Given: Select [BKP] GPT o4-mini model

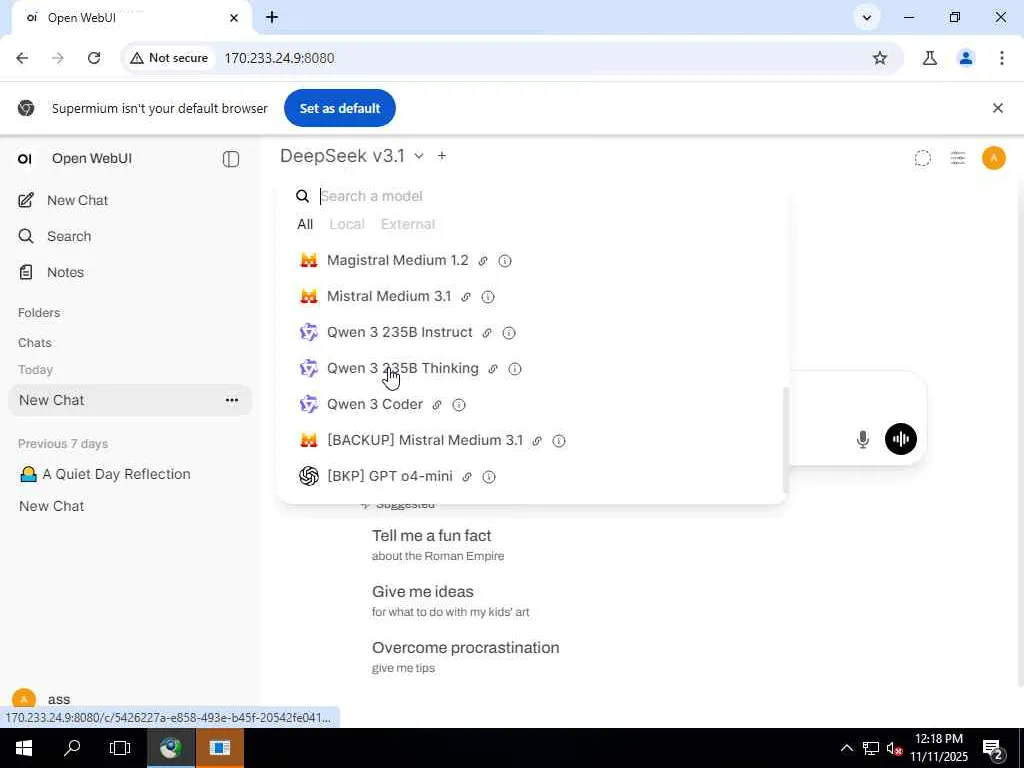Looking at the screenshot, I should (389, 476).
